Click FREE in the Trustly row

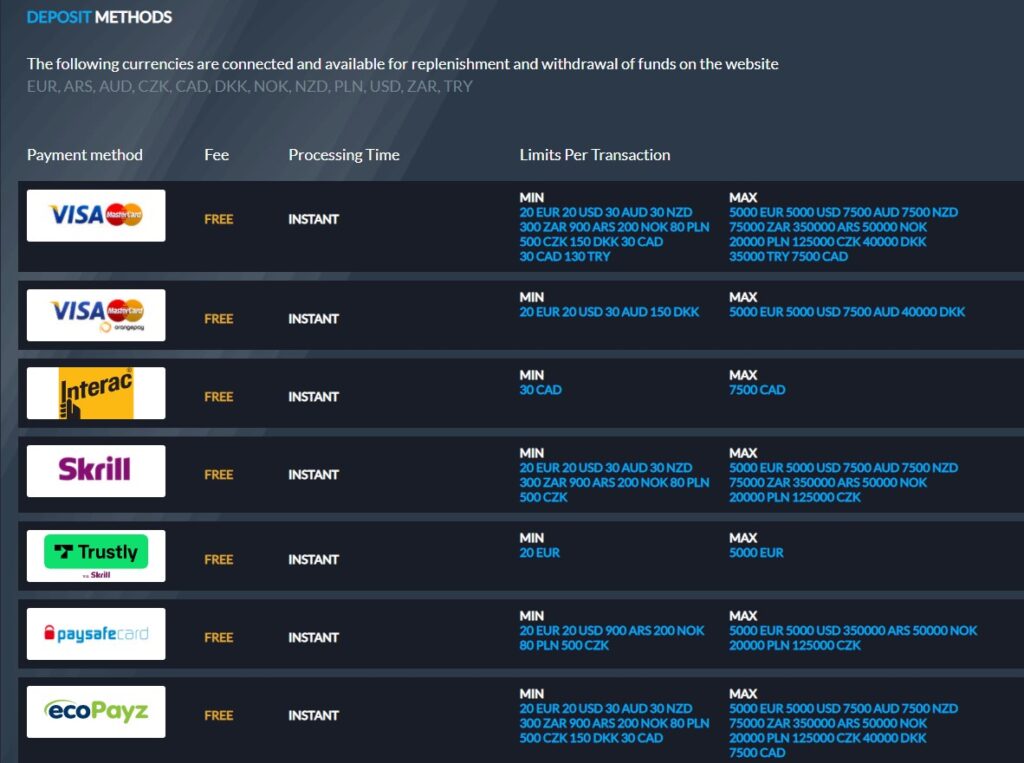click(x=219, y=559)
